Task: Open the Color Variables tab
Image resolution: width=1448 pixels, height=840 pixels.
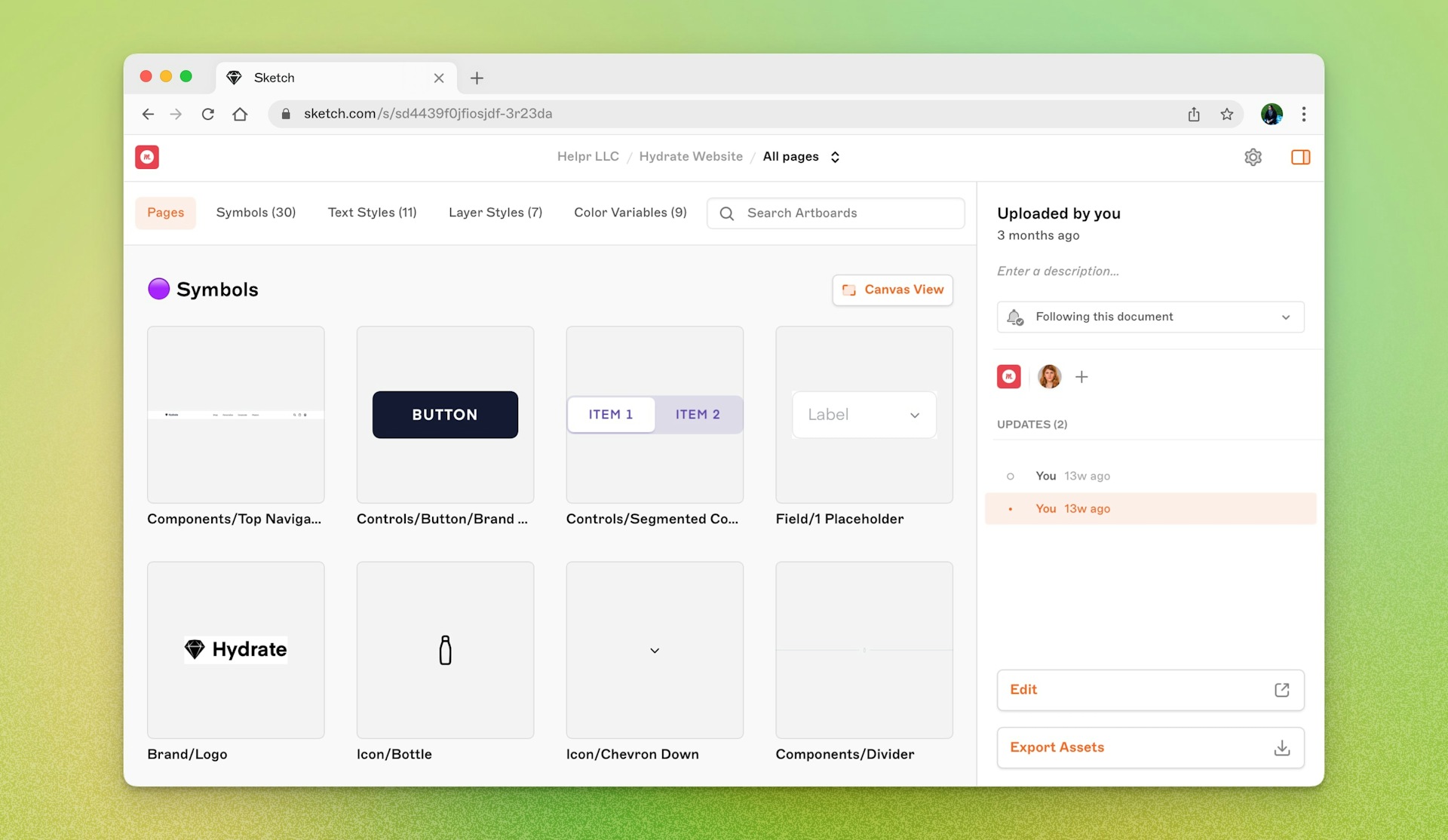Action: point(630,213)
